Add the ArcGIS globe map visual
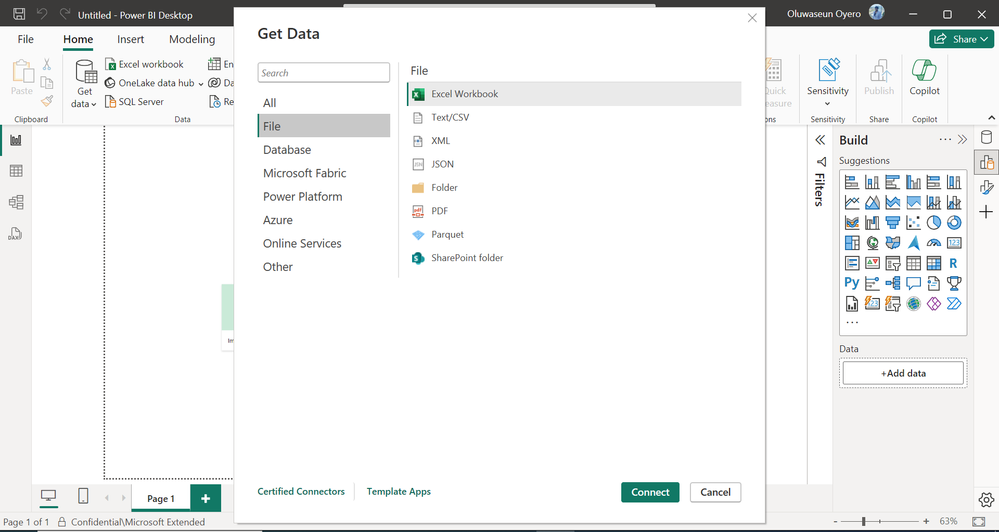Image resolution: width=999 pixels, height=532 pixels. [x=913, y=303]
